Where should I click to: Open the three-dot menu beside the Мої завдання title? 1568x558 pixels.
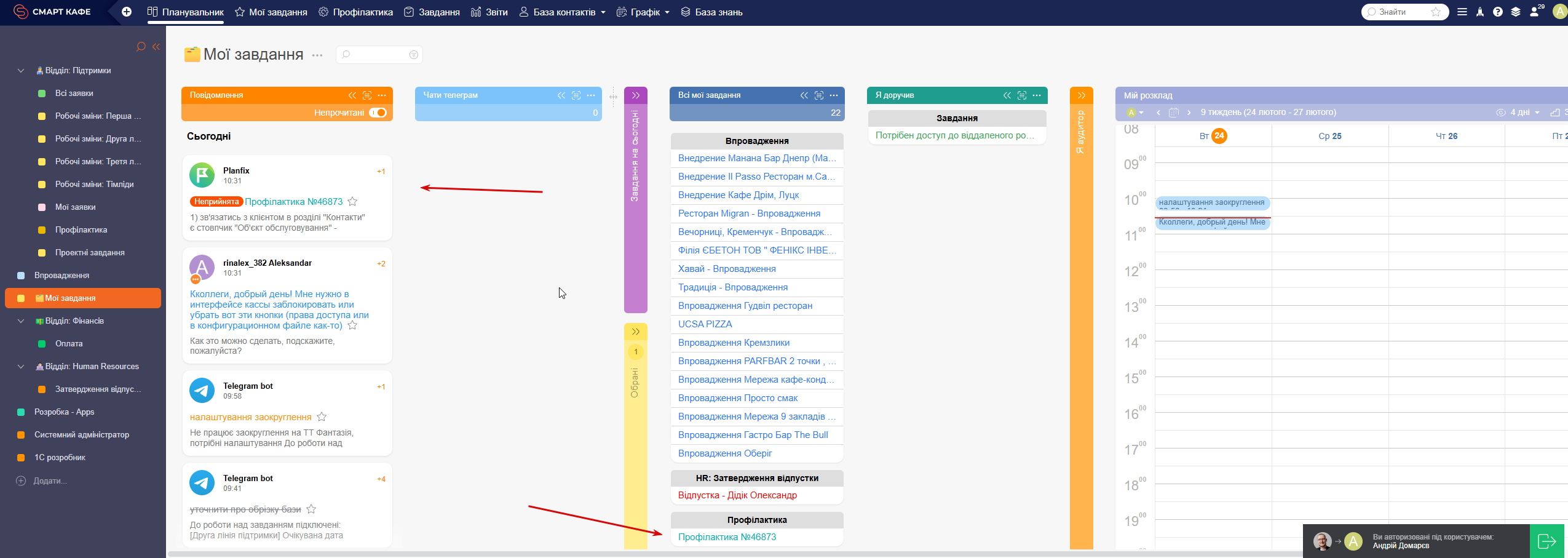tap(317, 55)
